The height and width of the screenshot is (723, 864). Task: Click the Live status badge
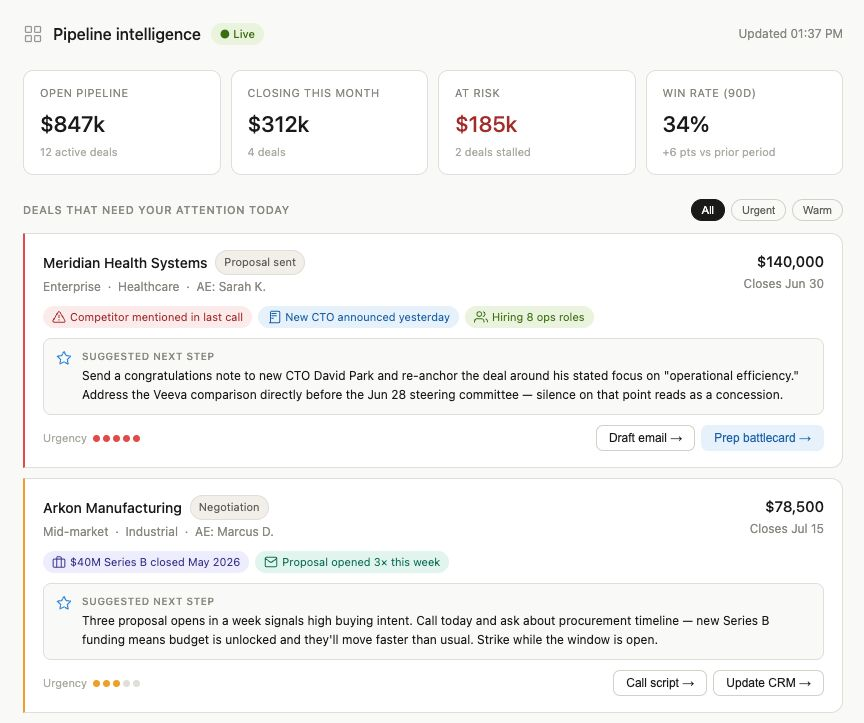237,34
